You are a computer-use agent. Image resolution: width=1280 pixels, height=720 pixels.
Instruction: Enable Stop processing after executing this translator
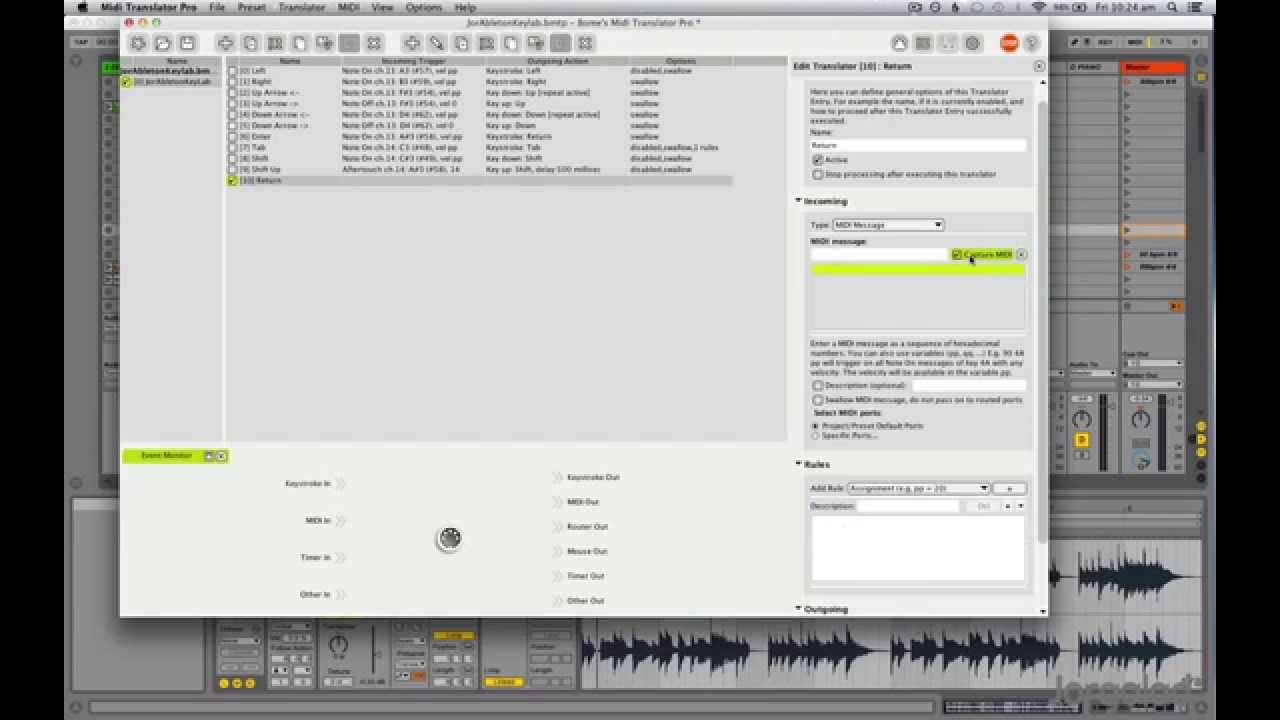coord(817,174)
